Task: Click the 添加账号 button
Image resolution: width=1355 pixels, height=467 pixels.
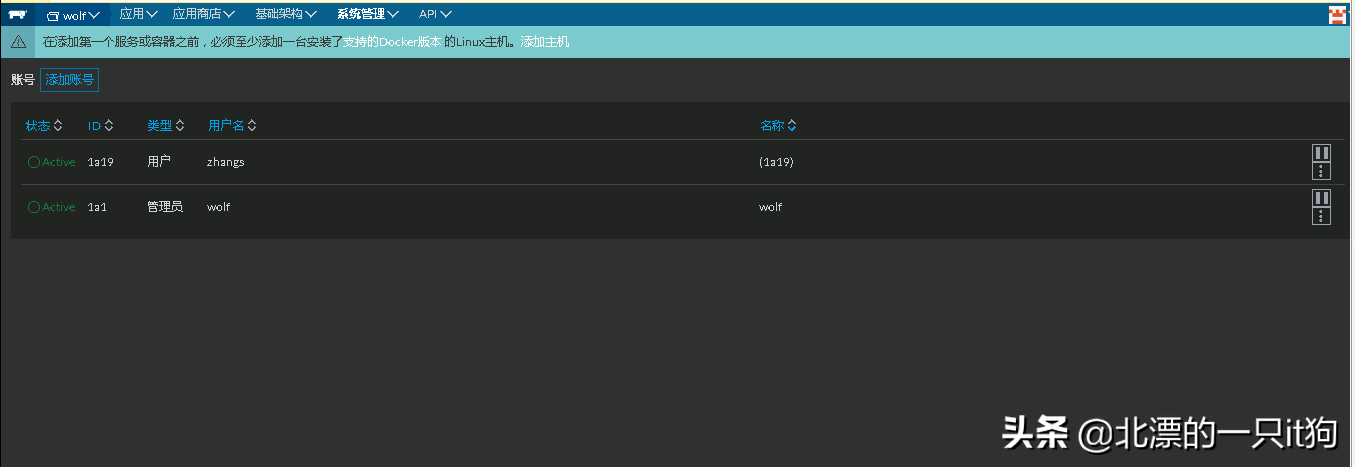Action: coord(69,80)
